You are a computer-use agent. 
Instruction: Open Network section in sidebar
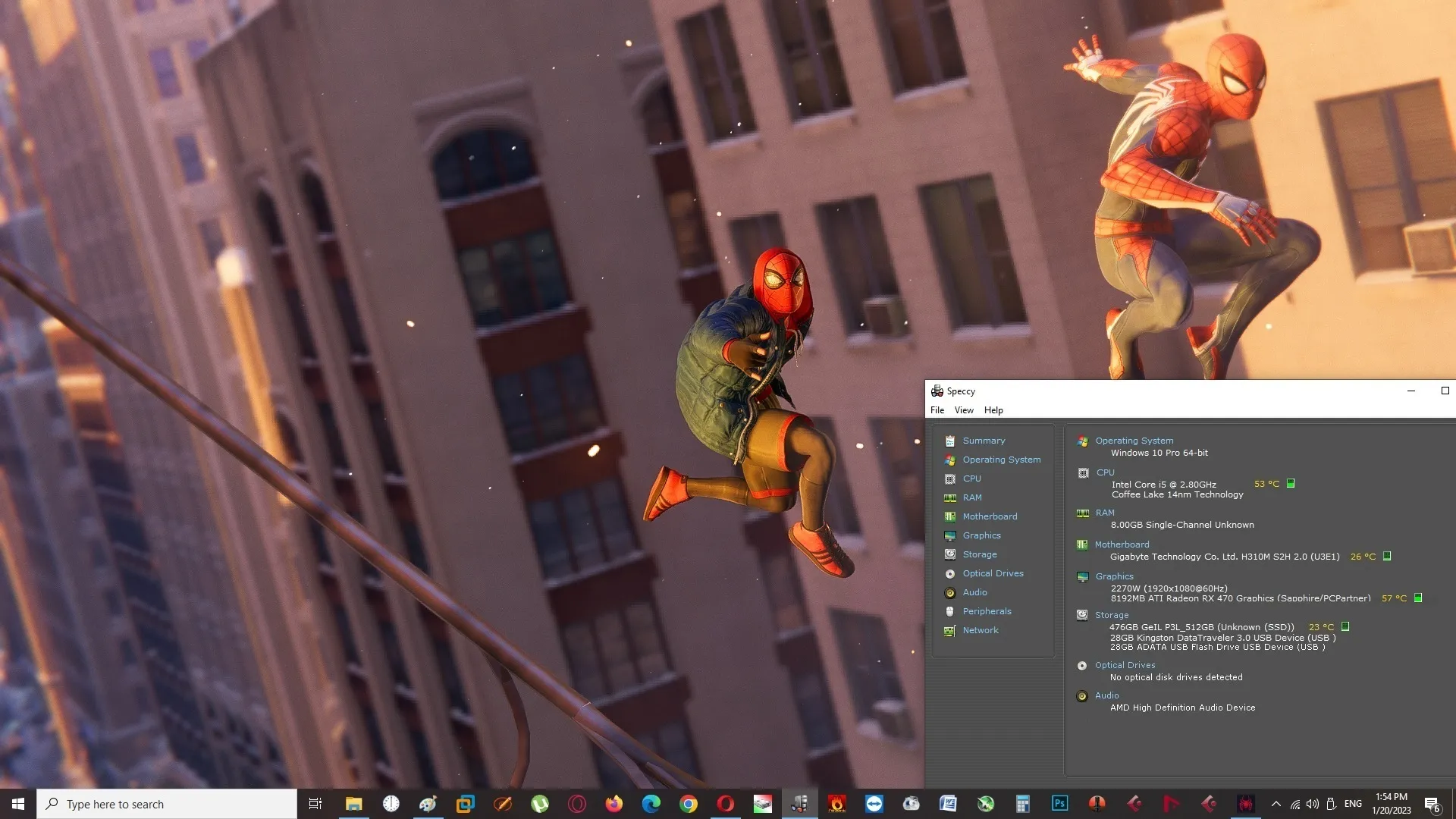[x=980, y=630]
